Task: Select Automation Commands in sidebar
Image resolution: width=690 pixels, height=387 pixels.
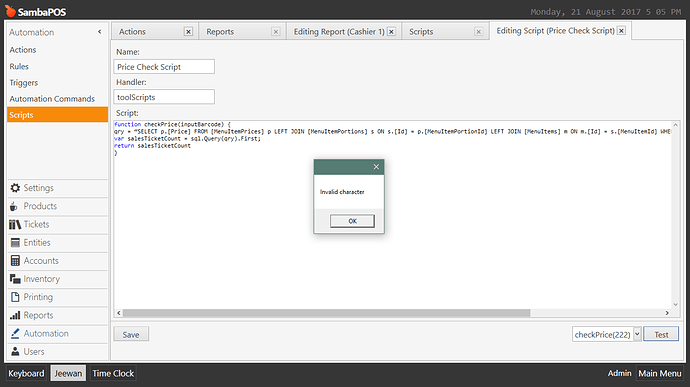Action: [52, 99]
